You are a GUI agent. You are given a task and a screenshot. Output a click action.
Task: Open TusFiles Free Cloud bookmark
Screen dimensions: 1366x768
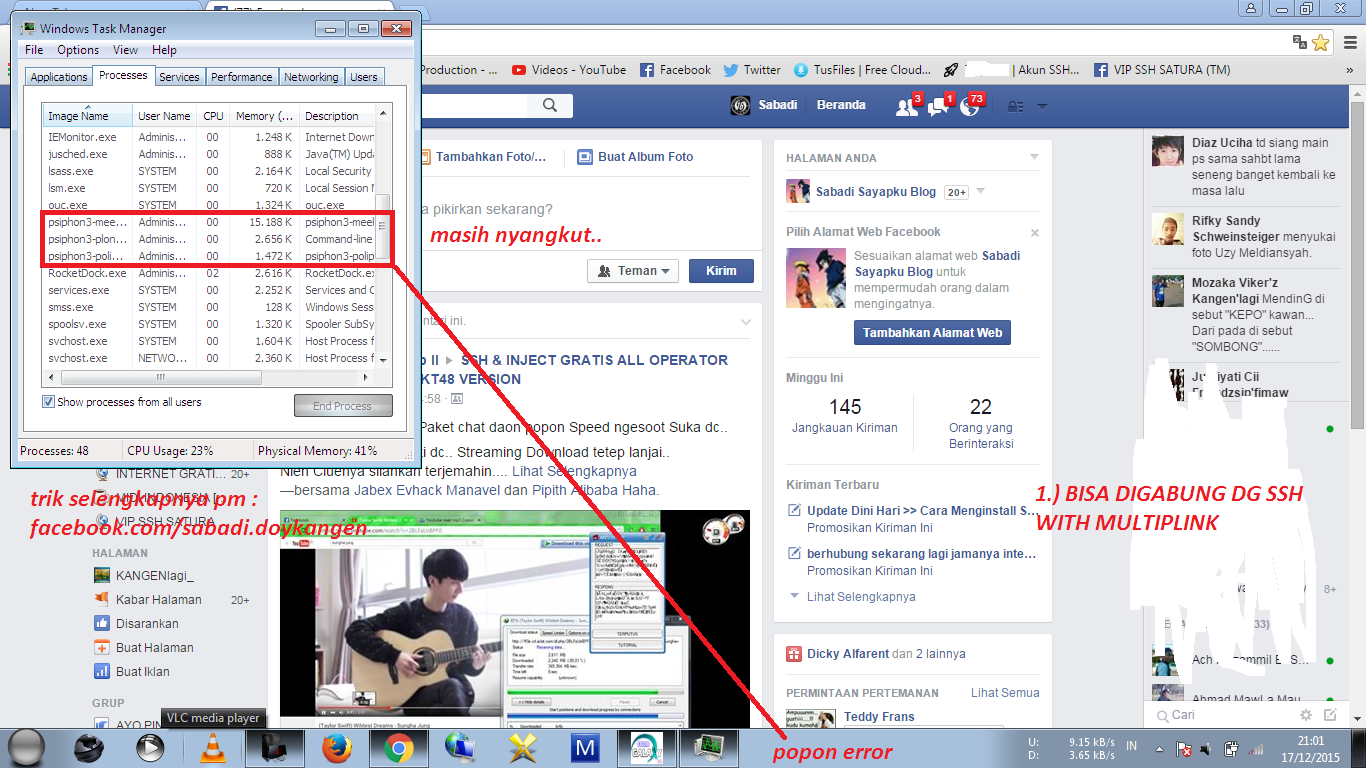(862, 70)
